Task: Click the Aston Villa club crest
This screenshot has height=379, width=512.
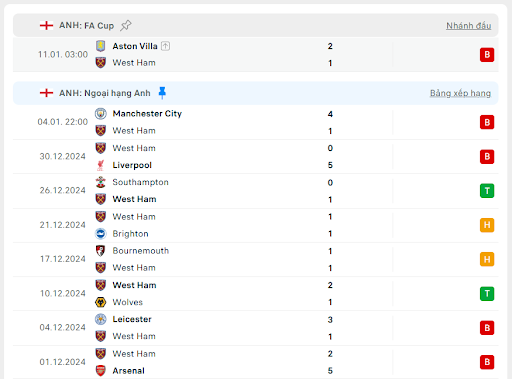Action: point(101,46)
